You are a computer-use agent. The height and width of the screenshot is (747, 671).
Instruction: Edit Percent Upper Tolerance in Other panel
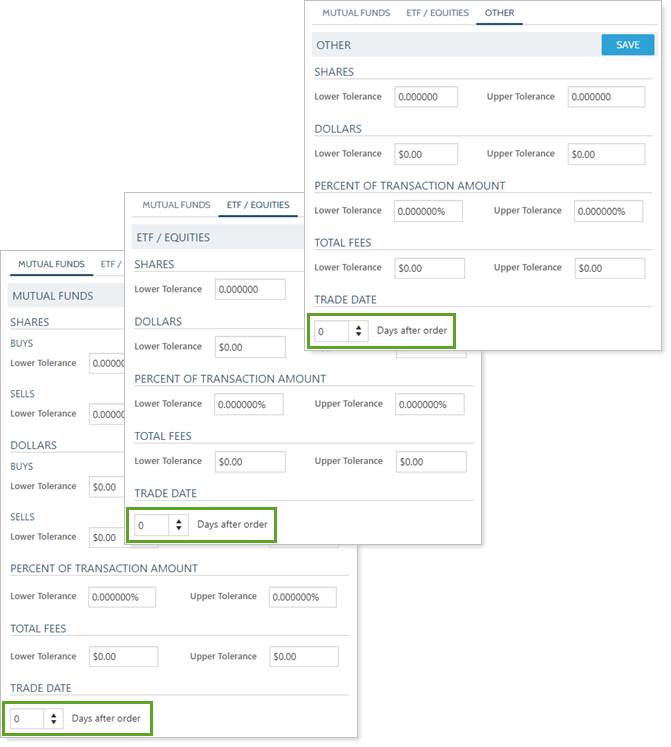[x=609, y=211]
